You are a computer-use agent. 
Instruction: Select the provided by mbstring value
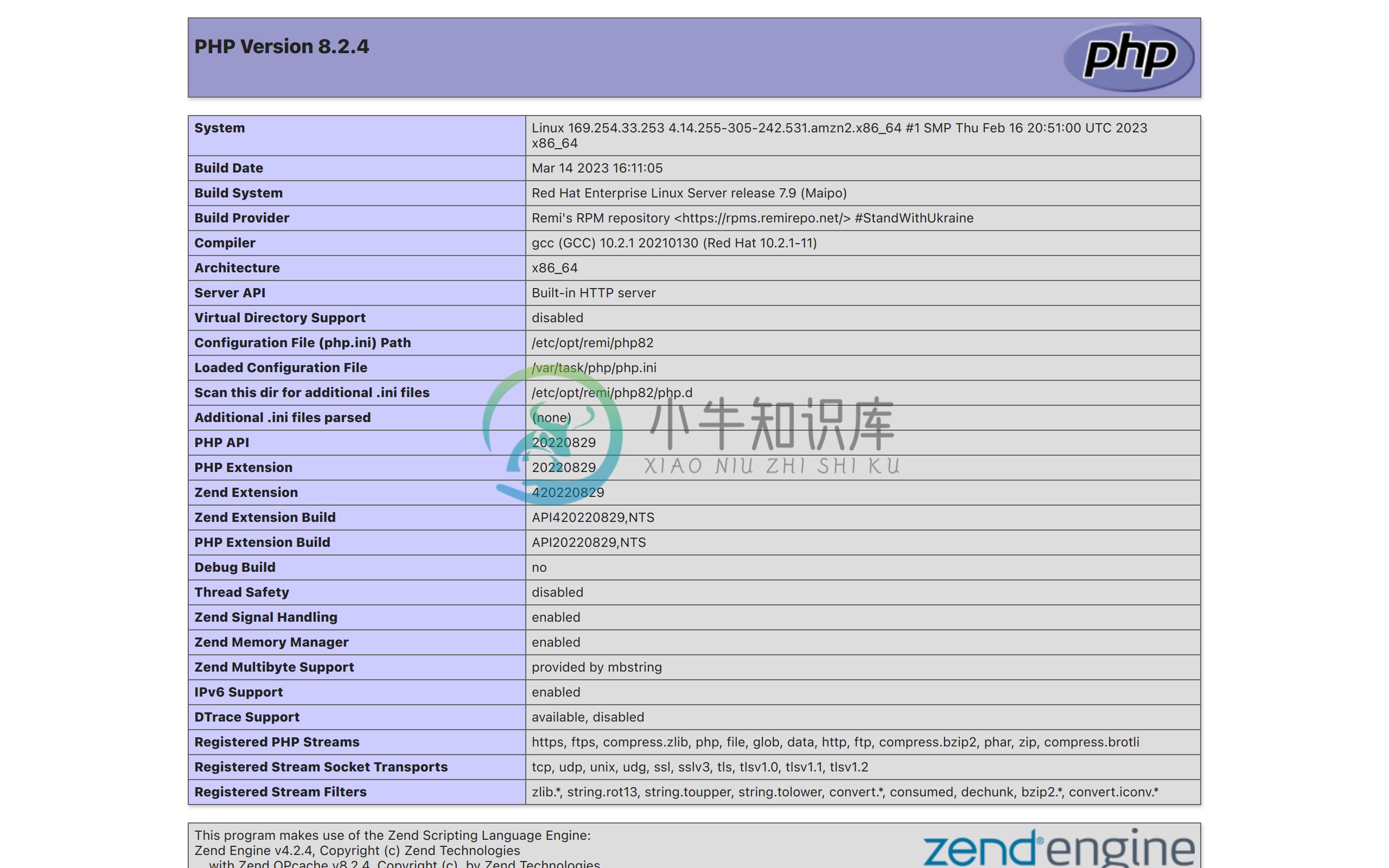coord(596,668)
